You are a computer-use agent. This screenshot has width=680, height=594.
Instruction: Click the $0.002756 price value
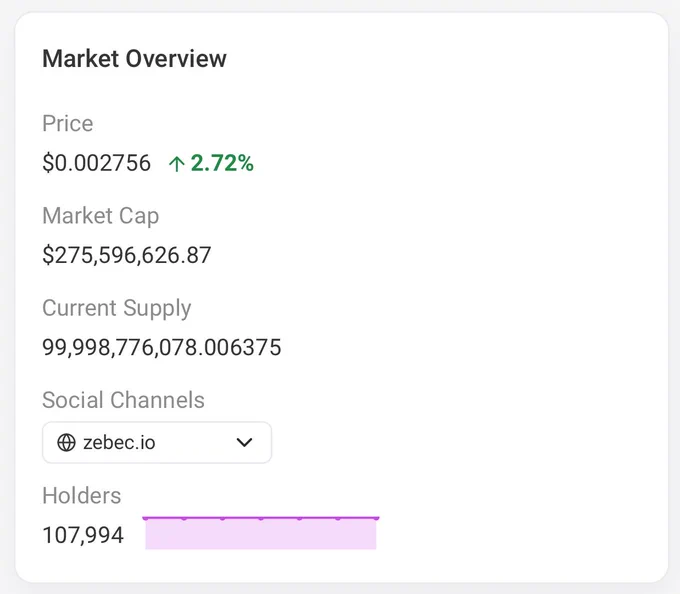[x=96, y=163]
